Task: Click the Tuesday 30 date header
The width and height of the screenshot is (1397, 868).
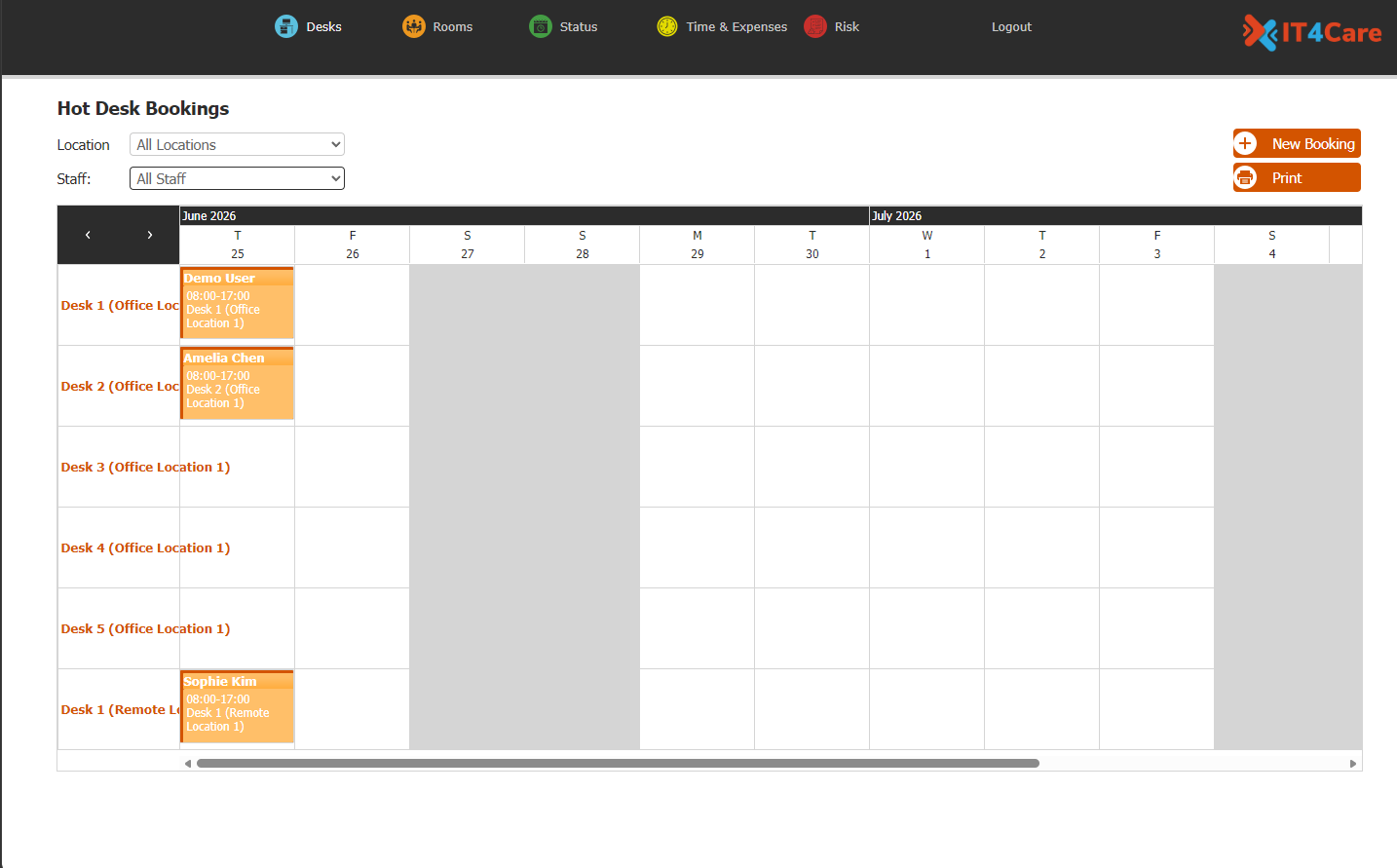Action: (812, 245)
